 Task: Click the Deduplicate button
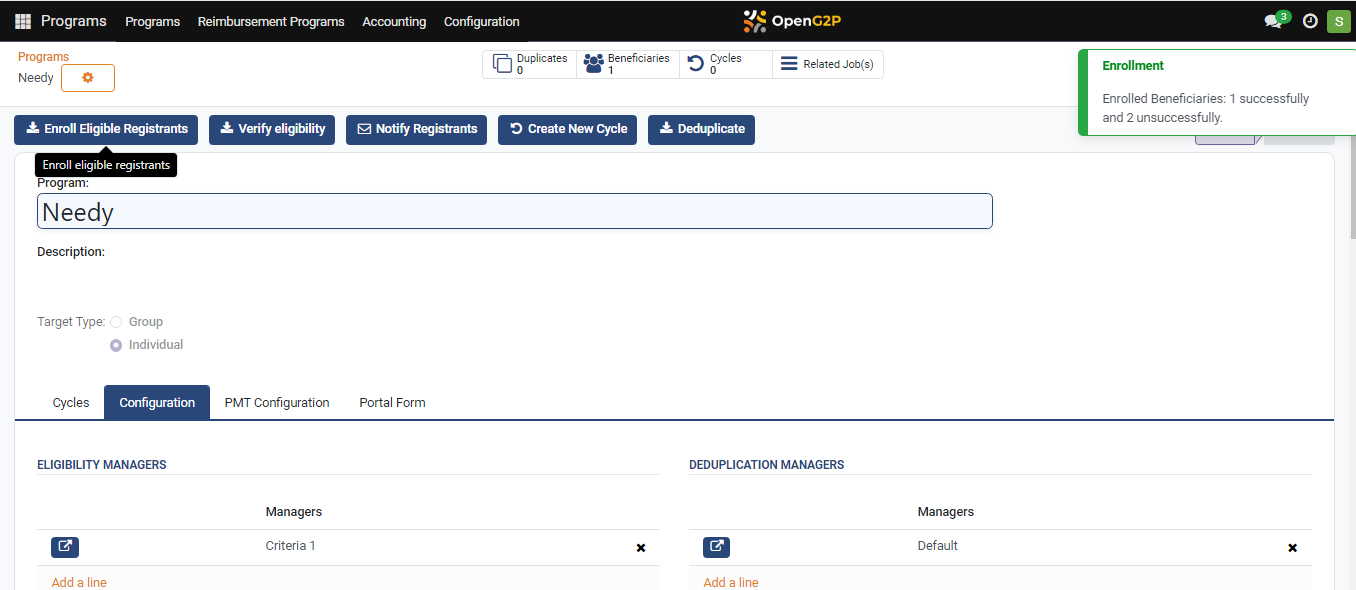[701, 129]
